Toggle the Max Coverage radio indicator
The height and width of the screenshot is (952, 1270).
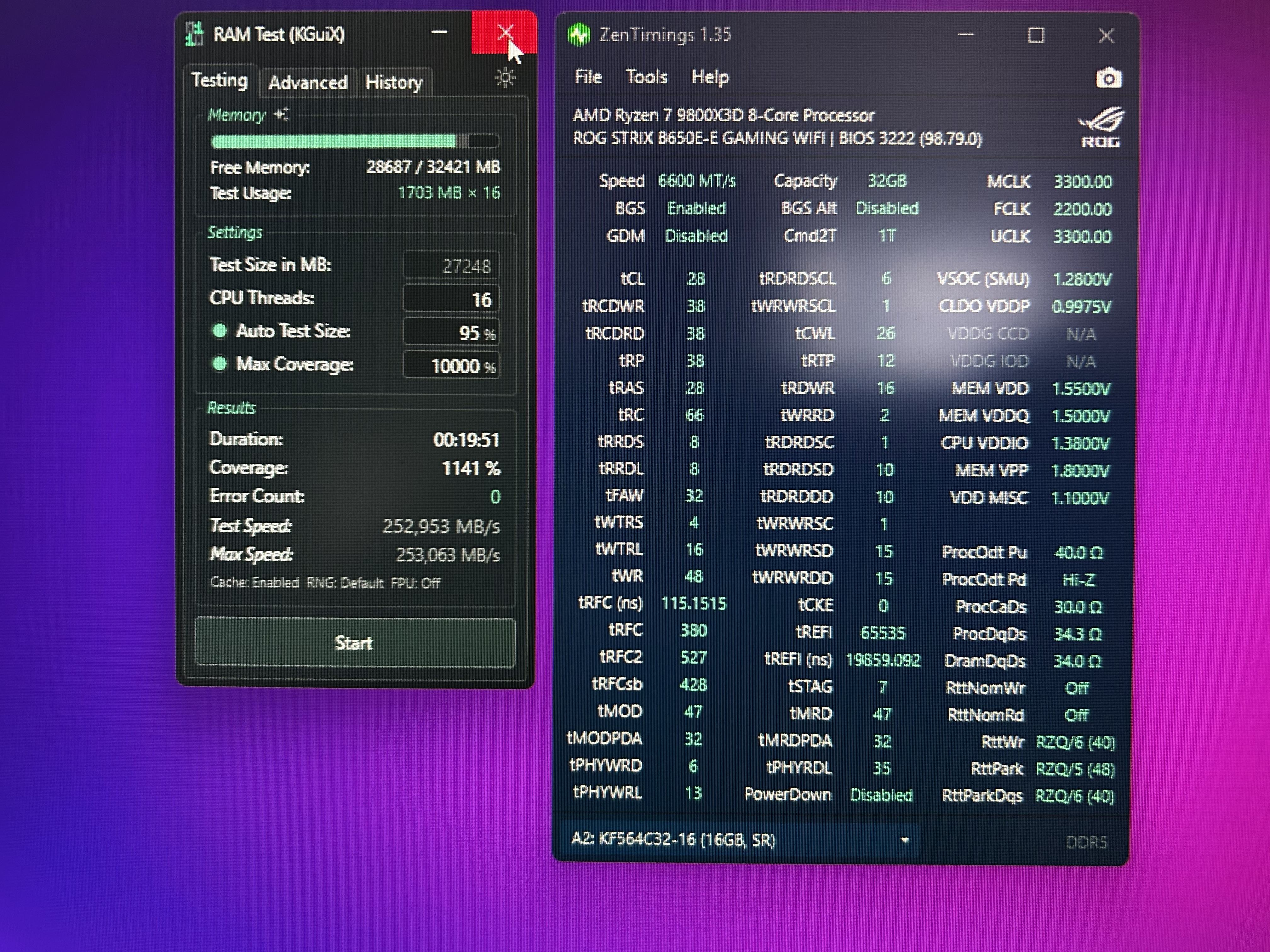tap(219, 364)
